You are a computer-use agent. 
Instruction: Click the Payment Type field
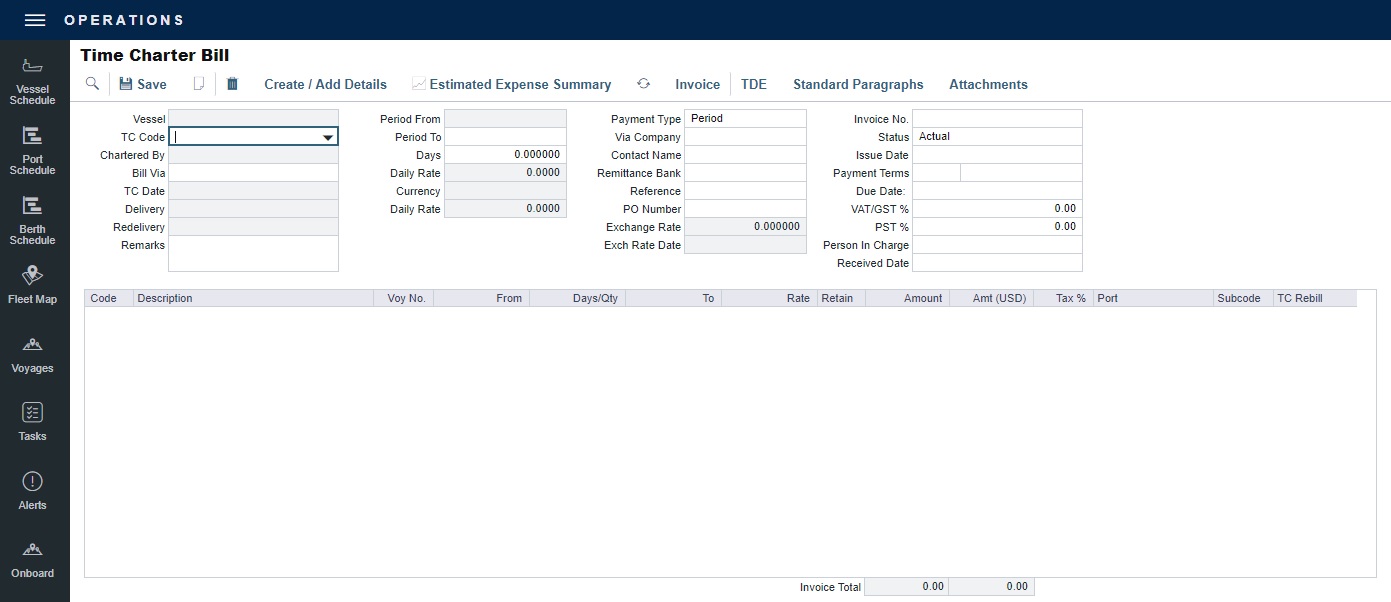click(745, 119)
